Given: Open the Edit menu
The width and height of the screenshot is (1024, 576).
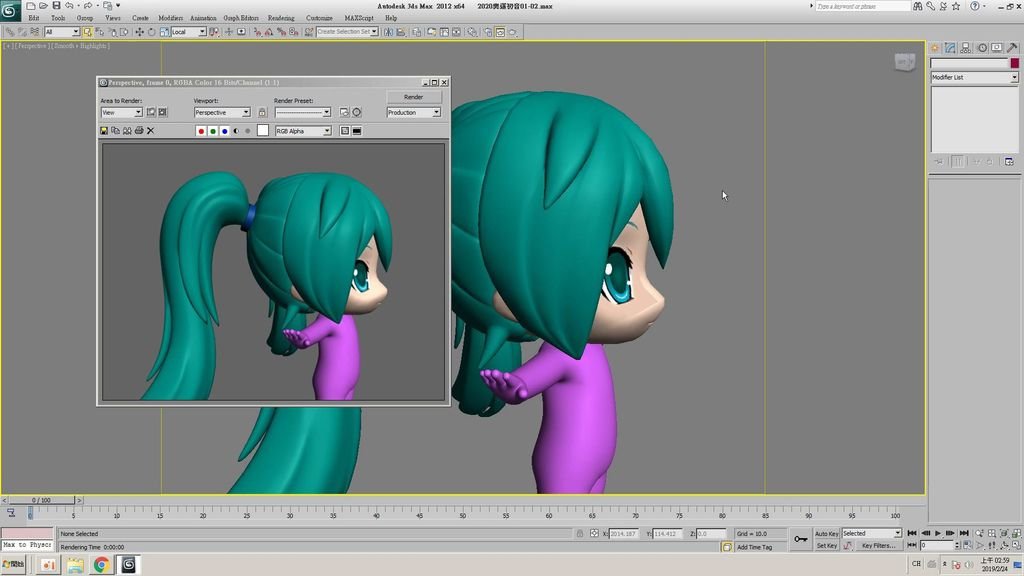Looking at the screenshot, I should click(34, 18).
